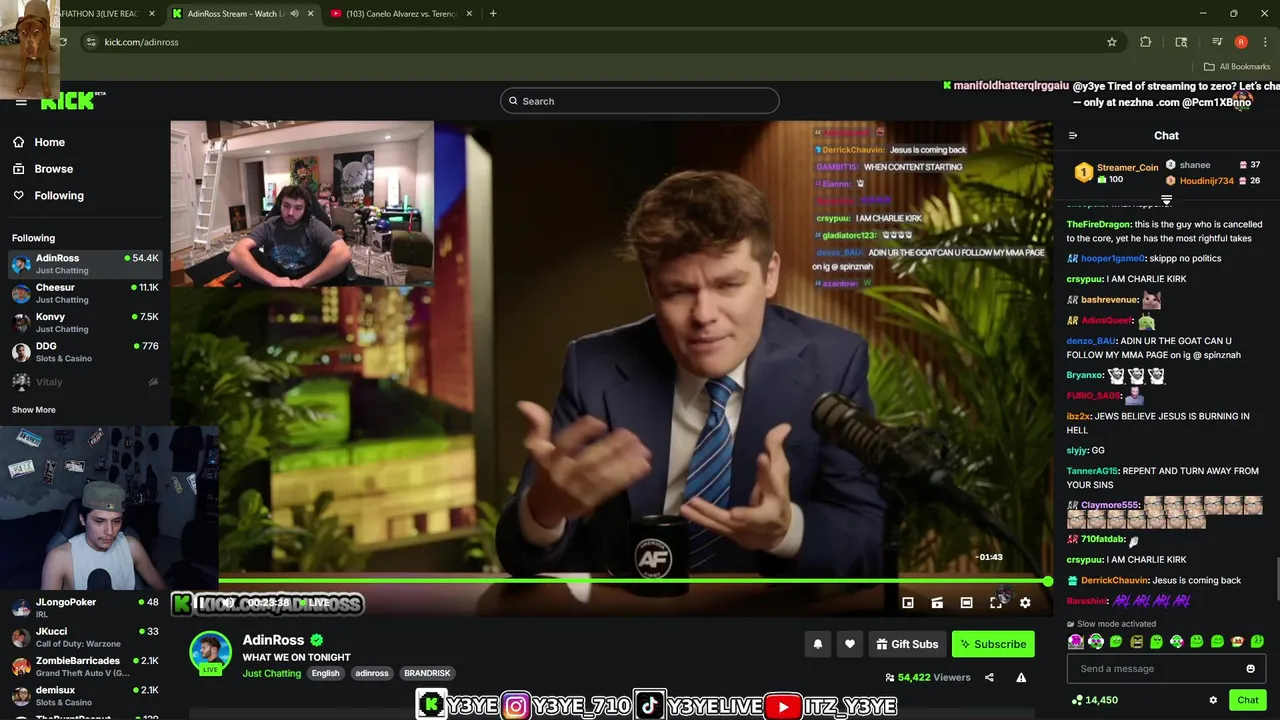Close the Canelo Alvarez YouTube tab
Screen dimensions: 1280x720
(469, 14)
